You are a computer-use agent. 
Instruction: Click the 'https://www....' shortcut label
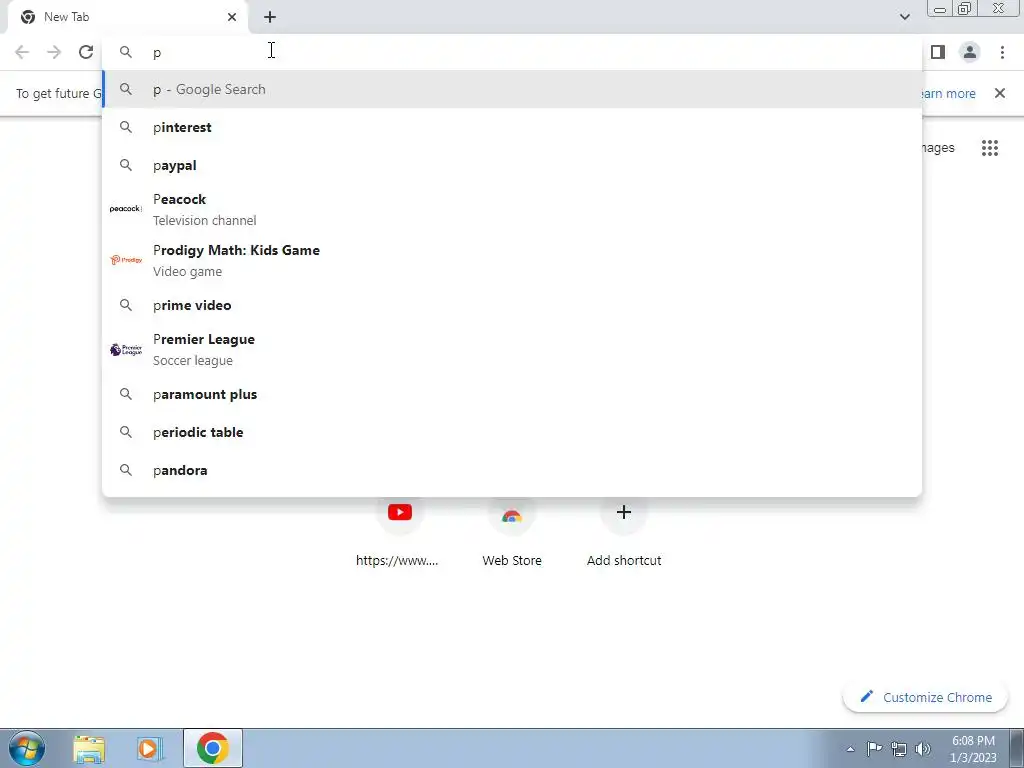click(397, 560)
